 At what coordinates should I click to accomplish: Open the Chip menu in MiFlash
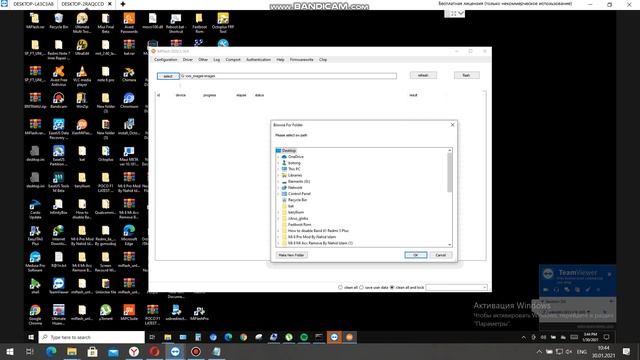[x=323, y=60]
